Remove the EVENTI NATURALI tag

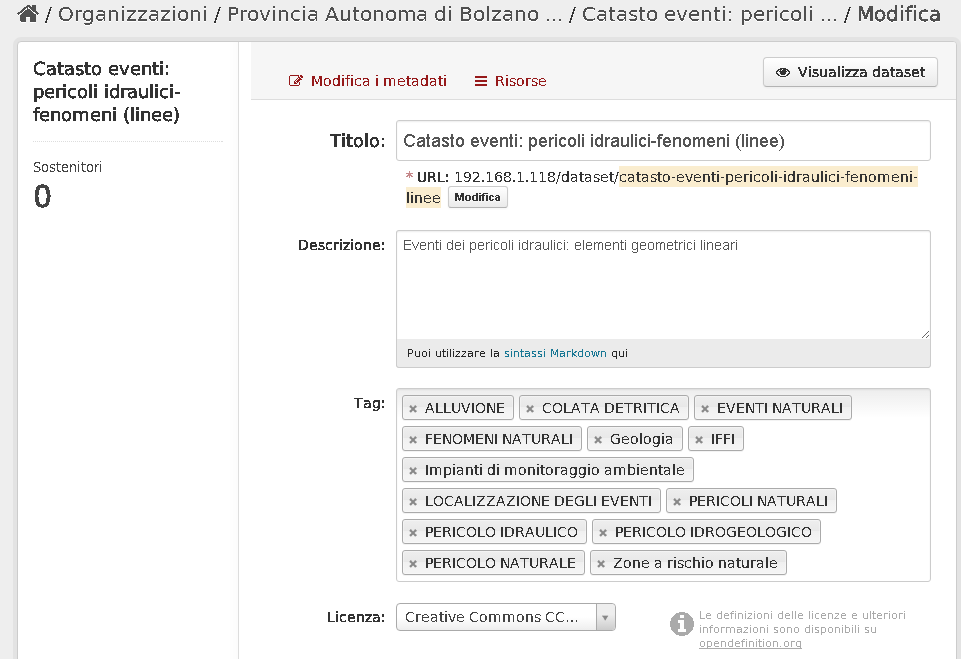705,409
